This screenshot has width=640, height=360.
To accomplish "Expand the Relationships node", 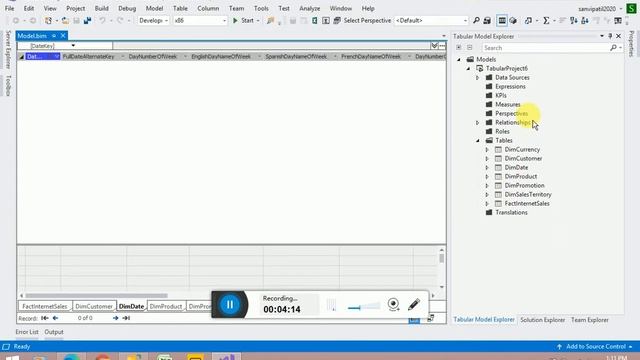I will tap(478, 122).
